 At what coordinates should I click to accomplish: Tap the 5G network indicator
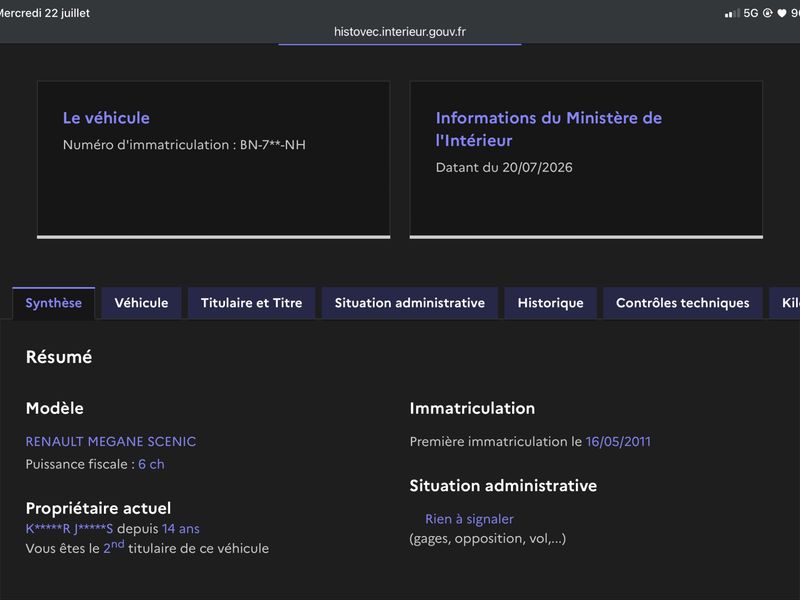click(x=751, y=13)
